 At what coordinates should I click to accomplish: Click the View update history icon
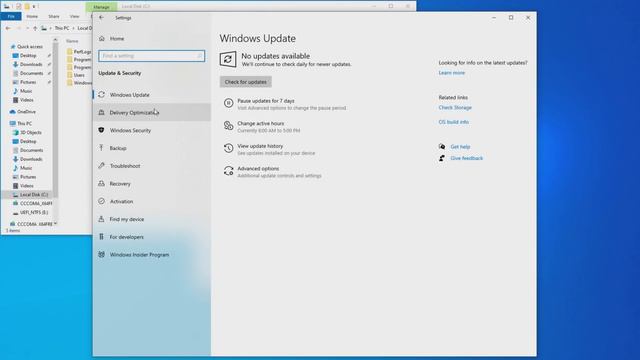229,148
